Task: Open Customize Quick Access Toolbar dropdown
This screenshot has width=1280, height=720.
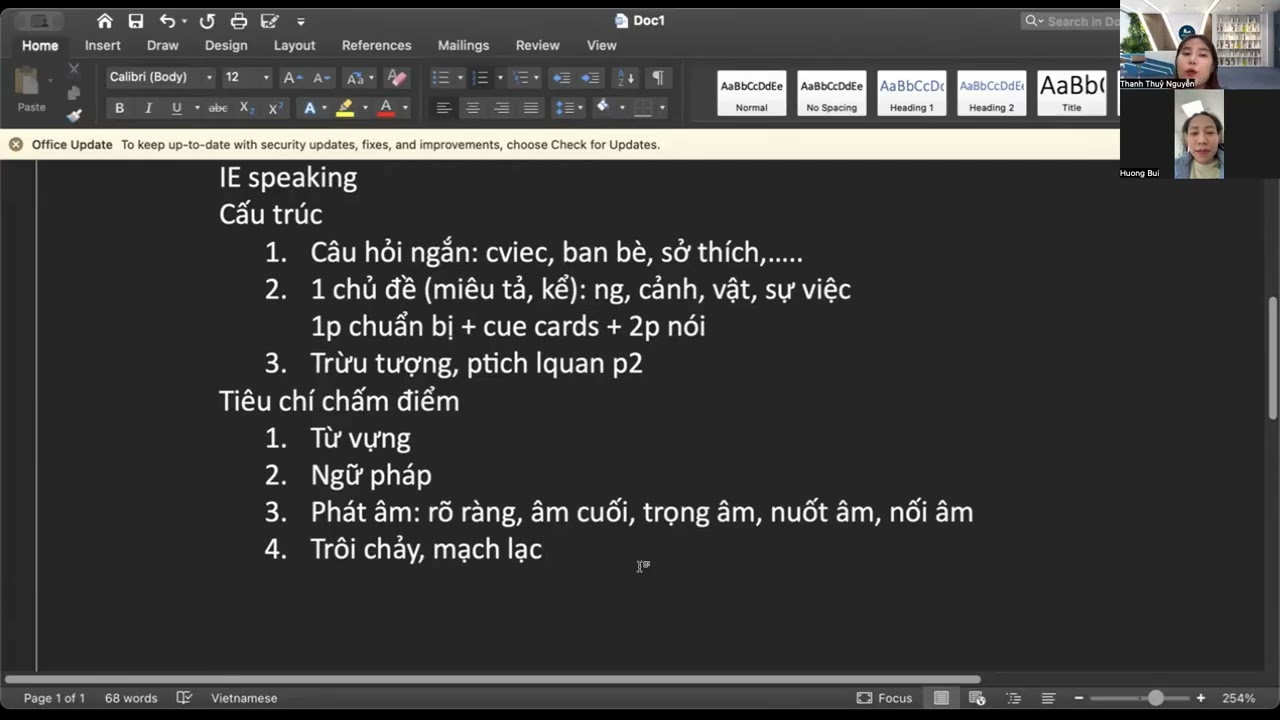Action: click(x=301, y=21)
